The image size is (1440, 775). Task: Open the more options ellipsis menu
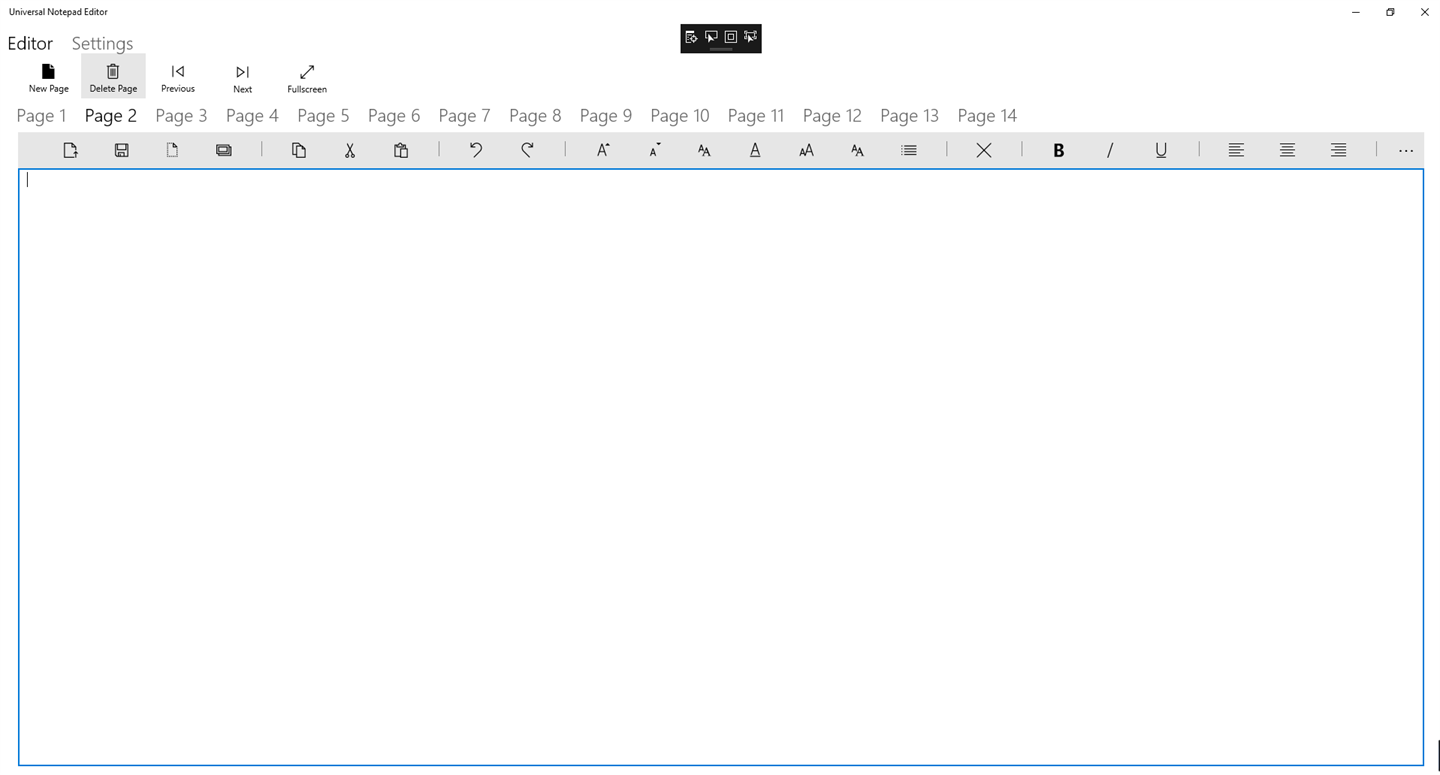pos(1406,151)
